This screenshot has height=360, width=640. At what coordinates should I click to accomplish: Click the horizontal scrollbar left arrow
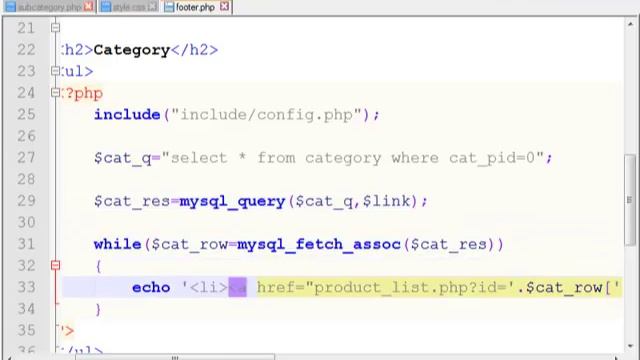click(x=10, y=358)
